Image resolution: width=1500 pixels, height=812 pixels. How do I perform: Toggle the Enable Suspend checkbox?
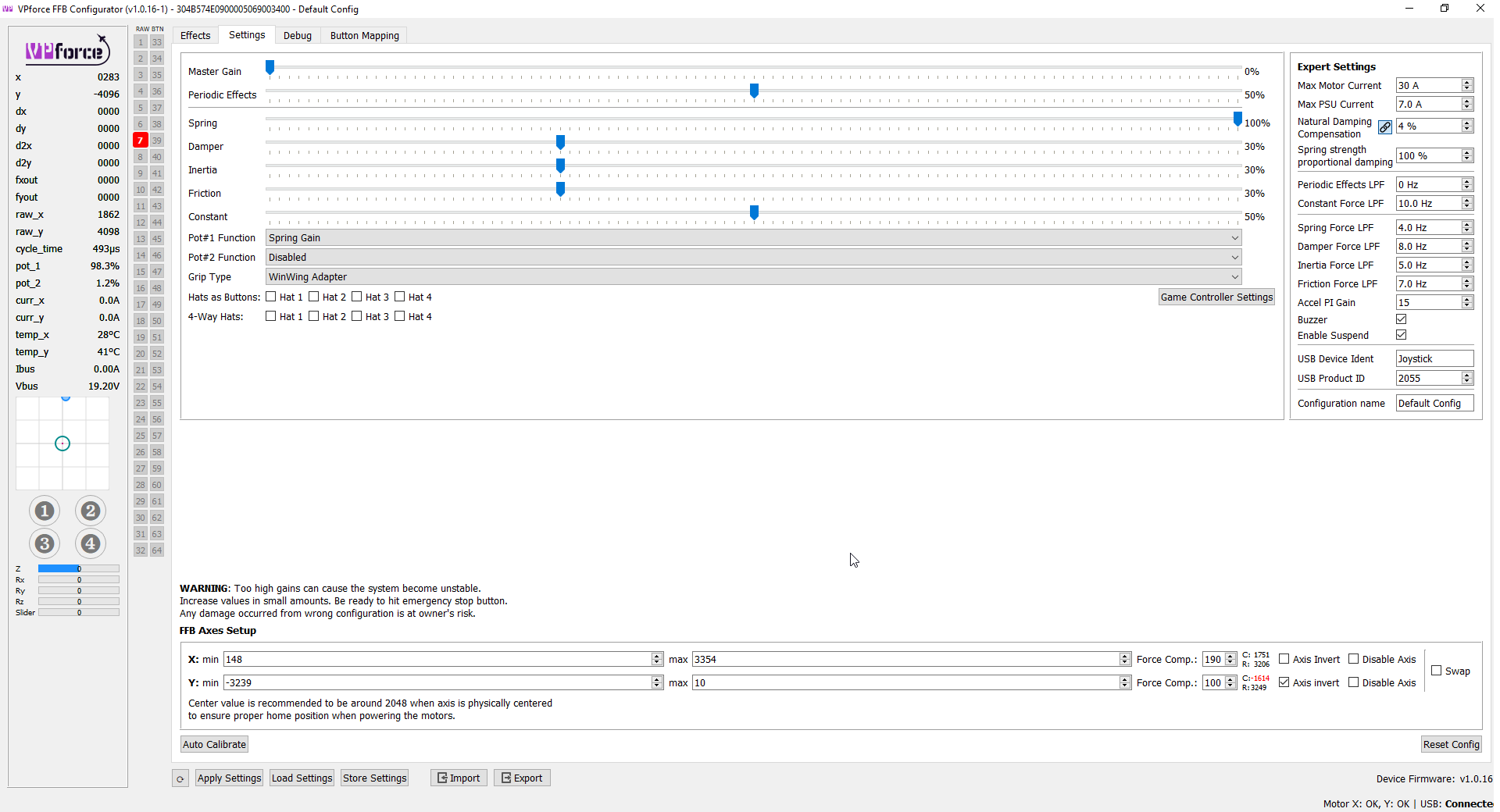pos(1402,335)
